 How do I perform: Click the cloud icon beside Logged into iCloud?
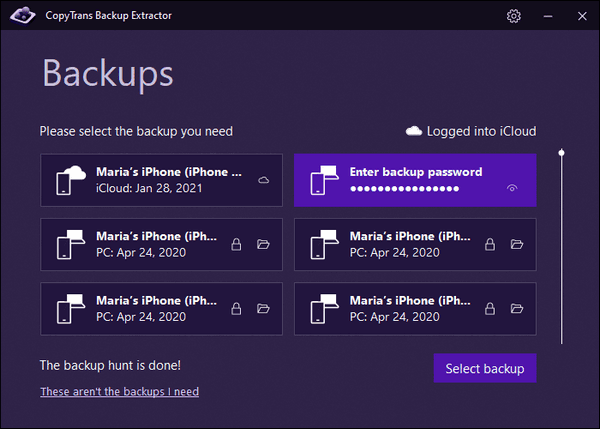pyautogui.click(x=414, y=131)
